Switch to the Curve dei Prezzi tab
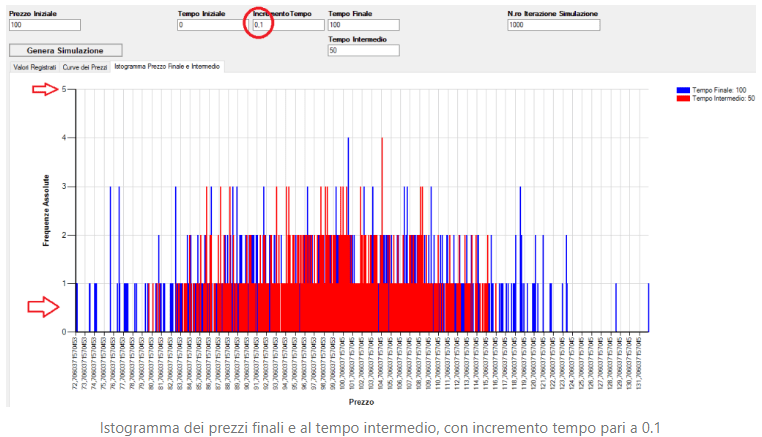This screenshot has height=437, width=762. pyautogui.click(x=85, y=66)
